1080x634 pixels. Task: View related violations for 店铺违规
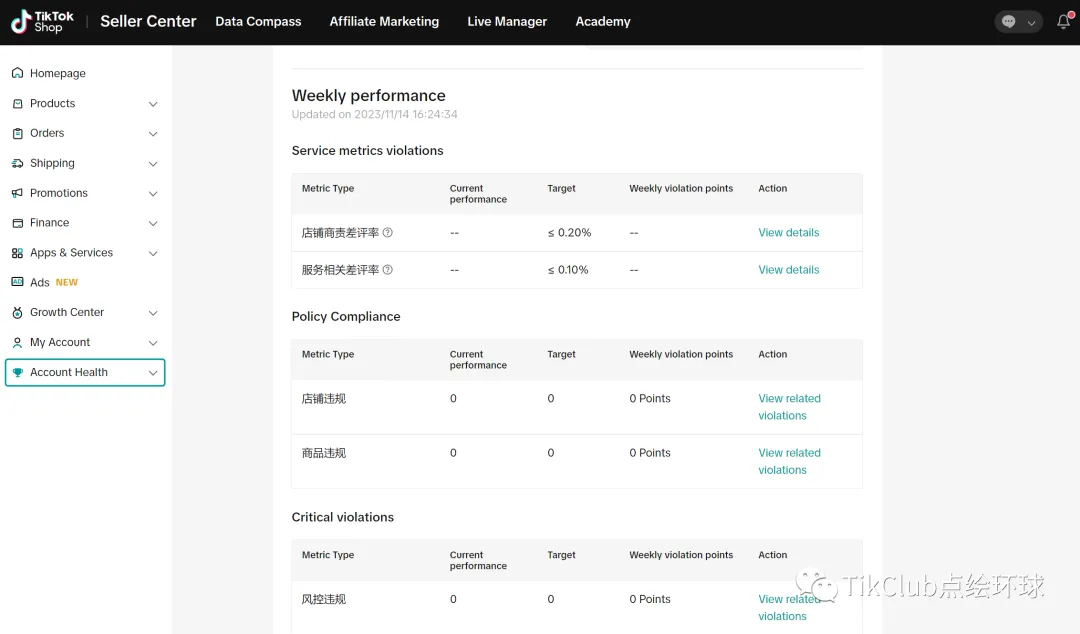click(789, 407)
